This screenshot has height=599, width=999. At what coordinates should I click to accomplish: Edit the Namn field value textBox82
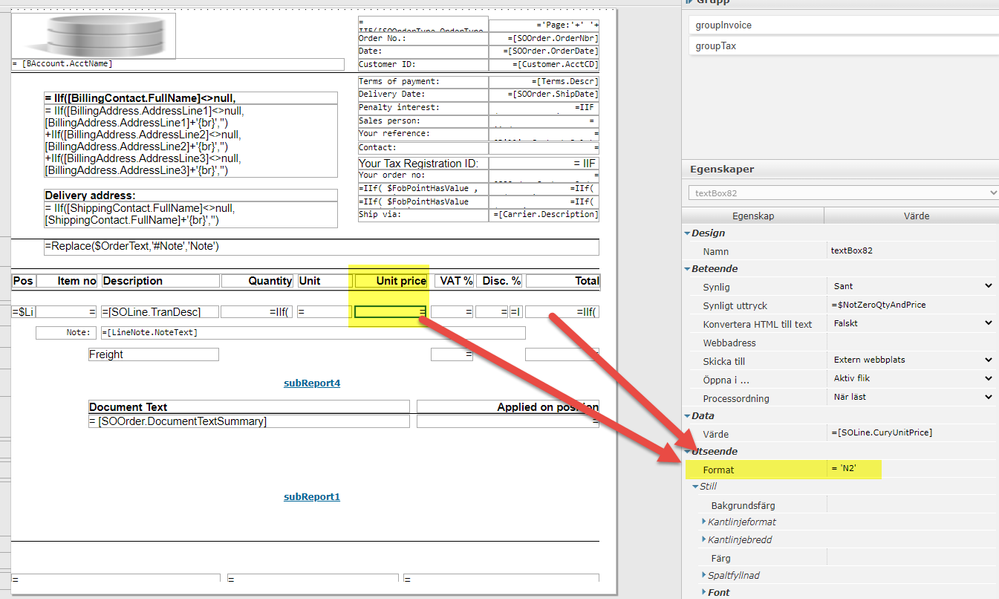coord(912,250)
